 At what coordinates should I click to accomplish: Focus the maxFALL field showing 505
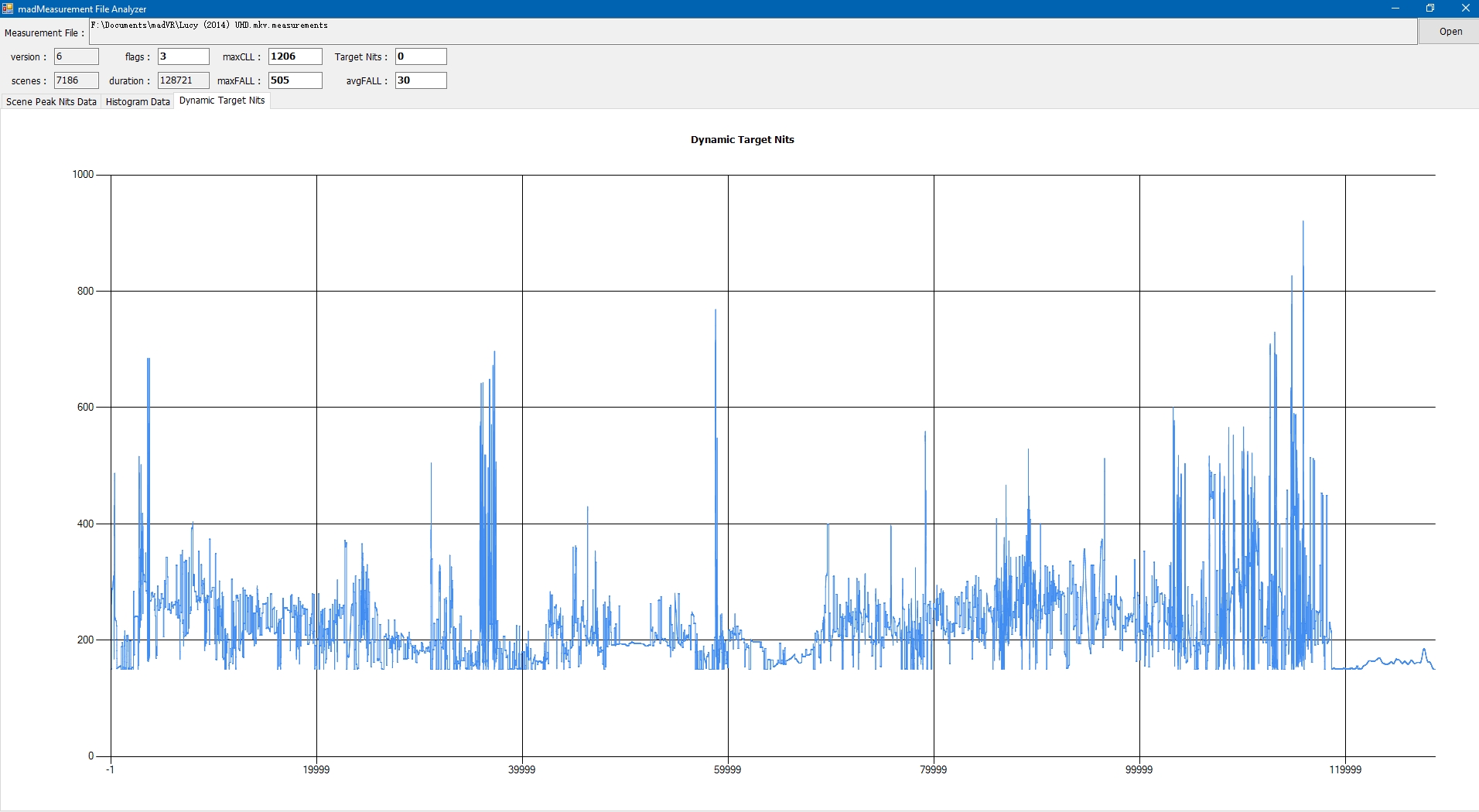[295, 80]
